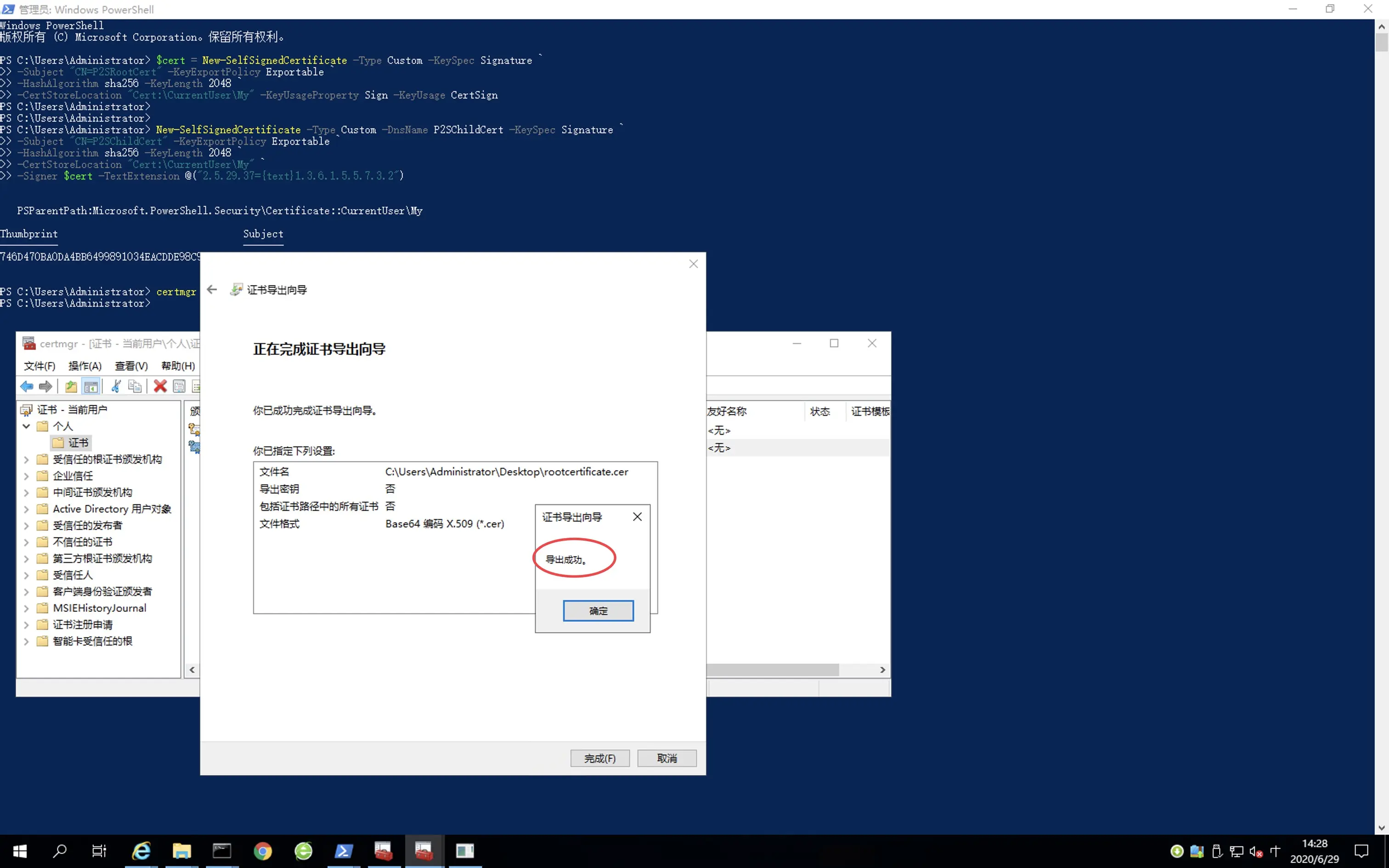Click 确定 in export success dialog
Screen dimensions: 1389x868
tap(598, 611)
